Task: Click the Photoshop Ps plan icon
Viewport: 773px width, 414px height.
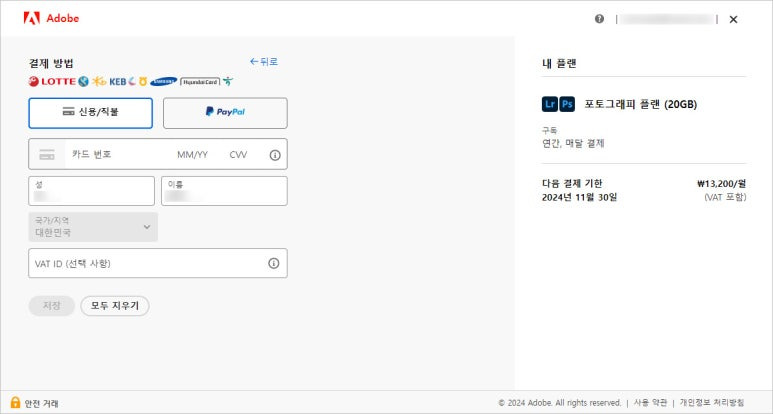Action: (x=567, y=104)
